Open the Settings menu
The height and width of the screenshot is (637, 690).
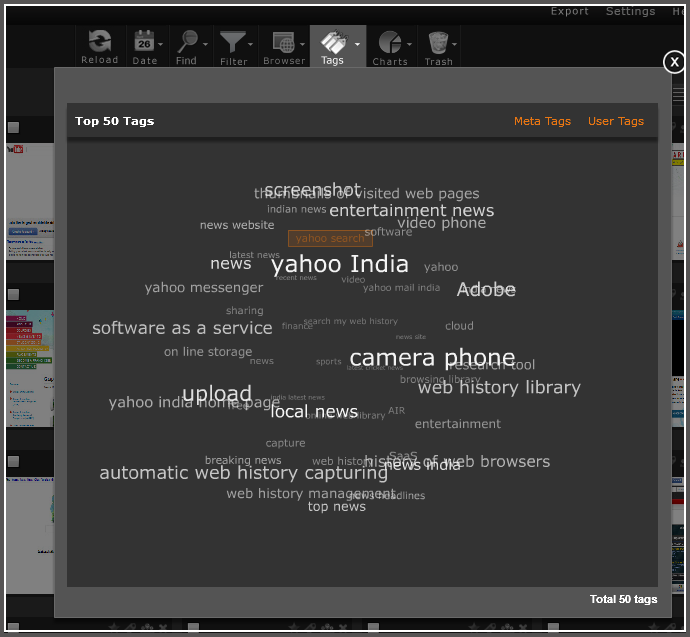[630, 11]
